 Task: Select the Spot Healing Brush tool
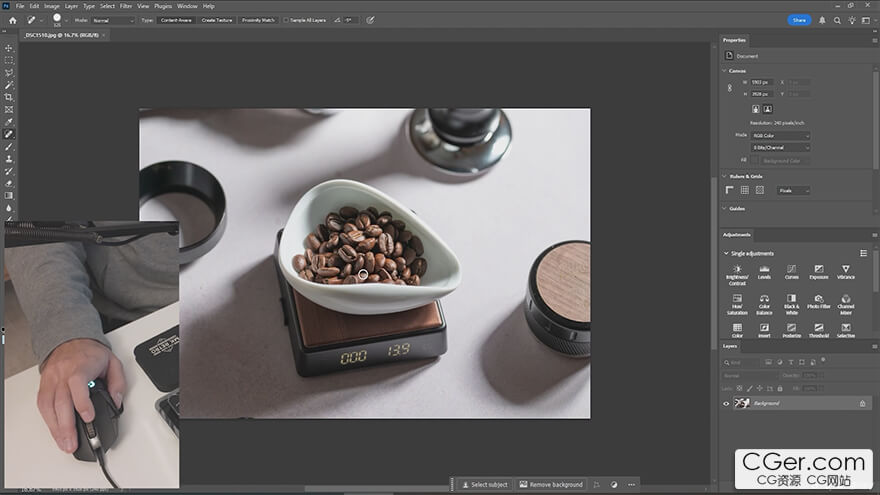pyautogui.click(x=8, y=134)
